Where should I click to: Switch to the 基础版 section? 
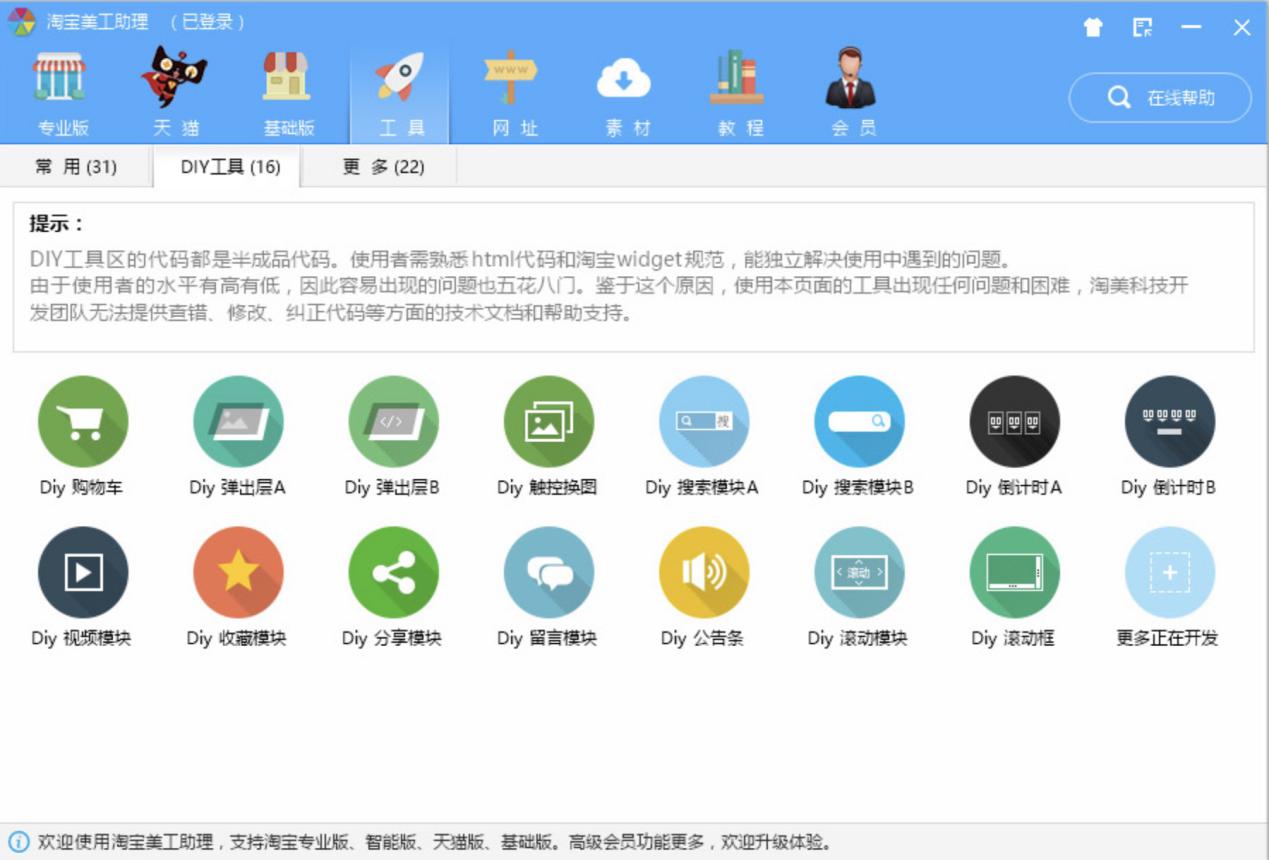288,92
